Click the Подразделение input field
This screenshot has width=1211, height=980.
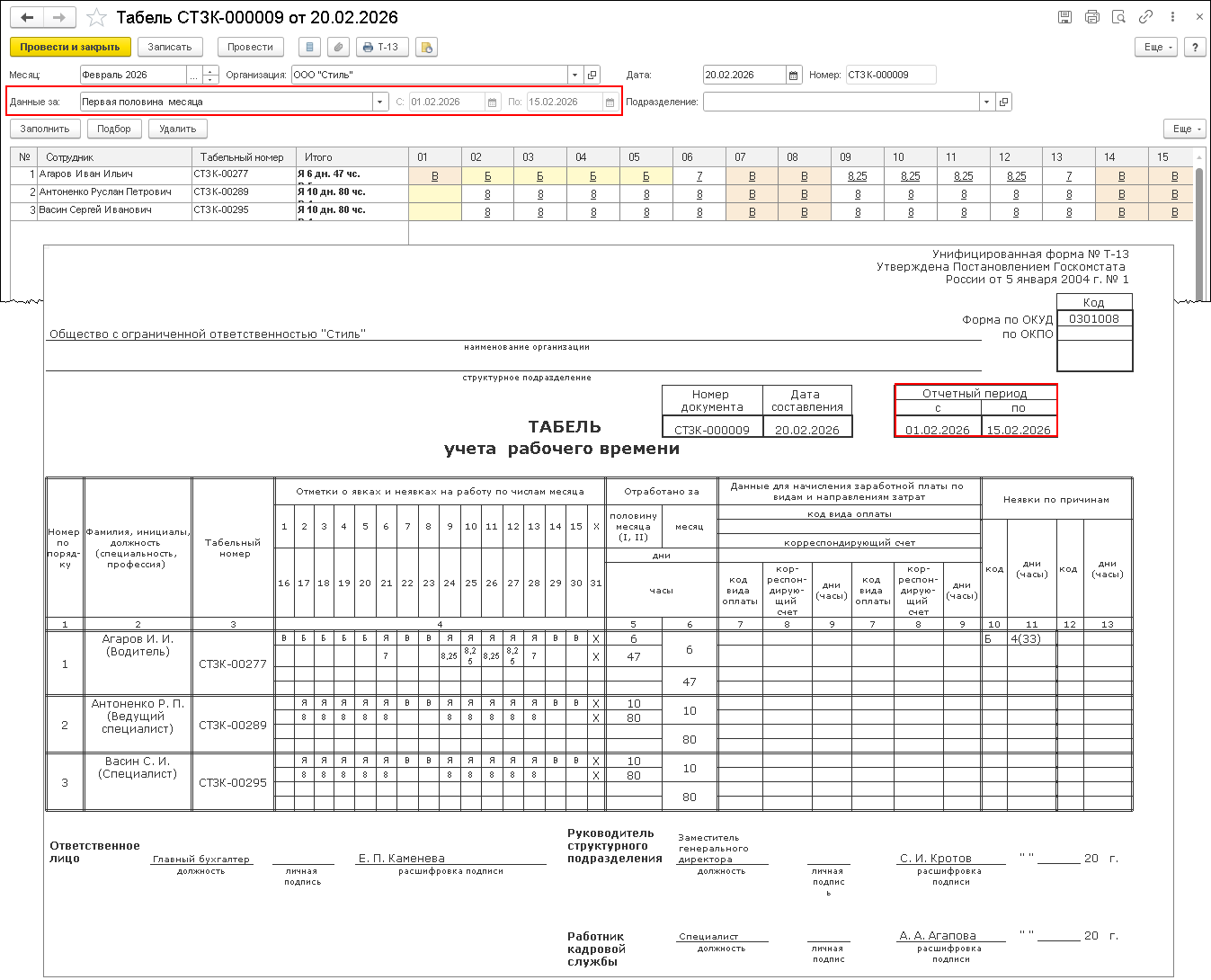841,102
